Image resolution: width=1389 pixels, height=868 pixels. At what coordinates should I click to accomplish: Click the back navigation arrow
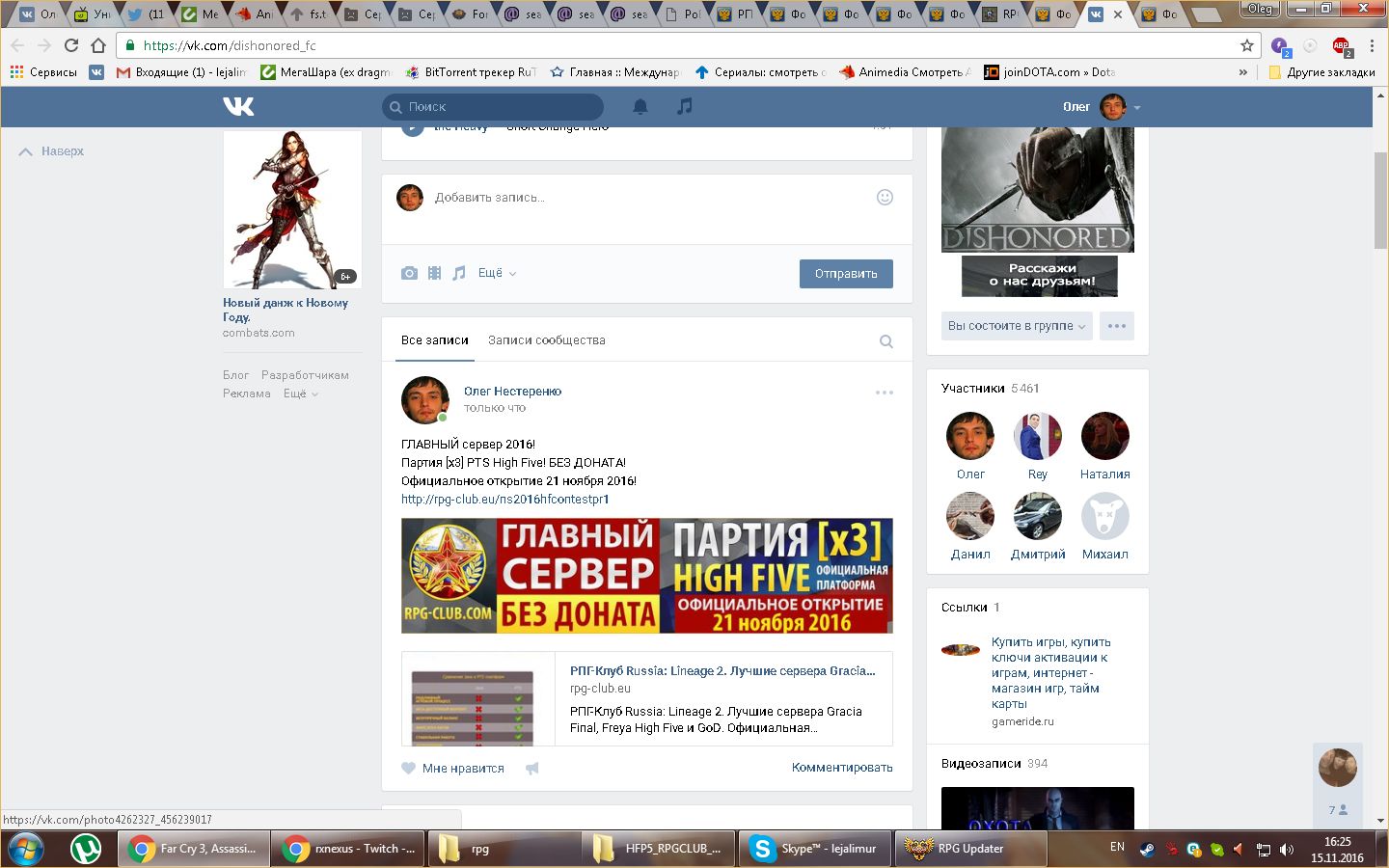(17, 45)
